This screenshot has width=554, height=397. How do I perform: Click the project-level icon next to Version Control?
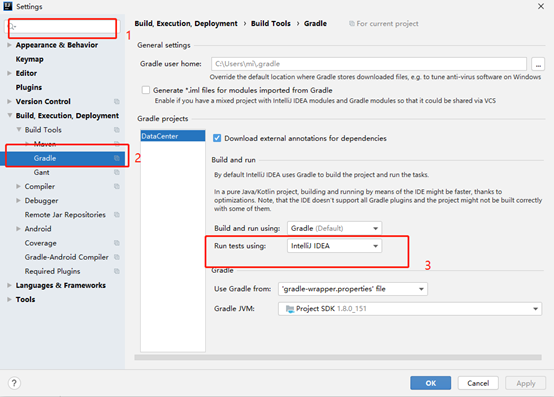point(117,101)
